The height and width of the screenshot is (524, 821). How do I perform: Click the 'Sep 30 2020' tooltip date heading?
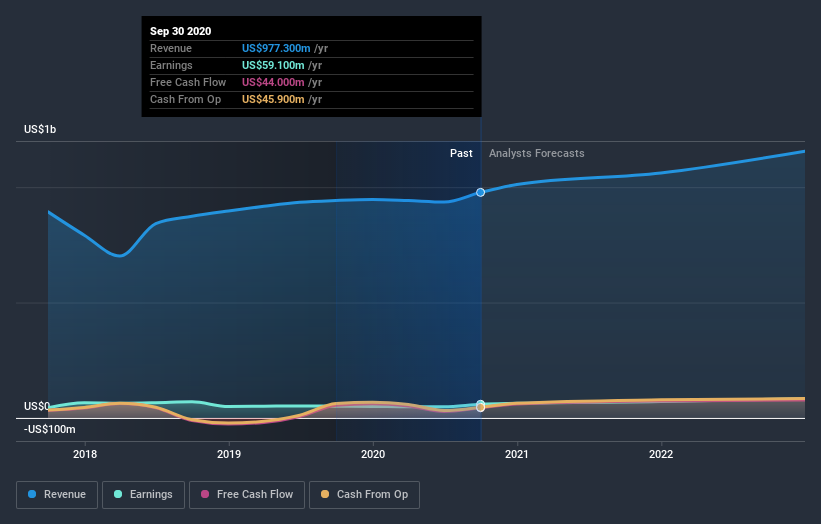point(181,31)
